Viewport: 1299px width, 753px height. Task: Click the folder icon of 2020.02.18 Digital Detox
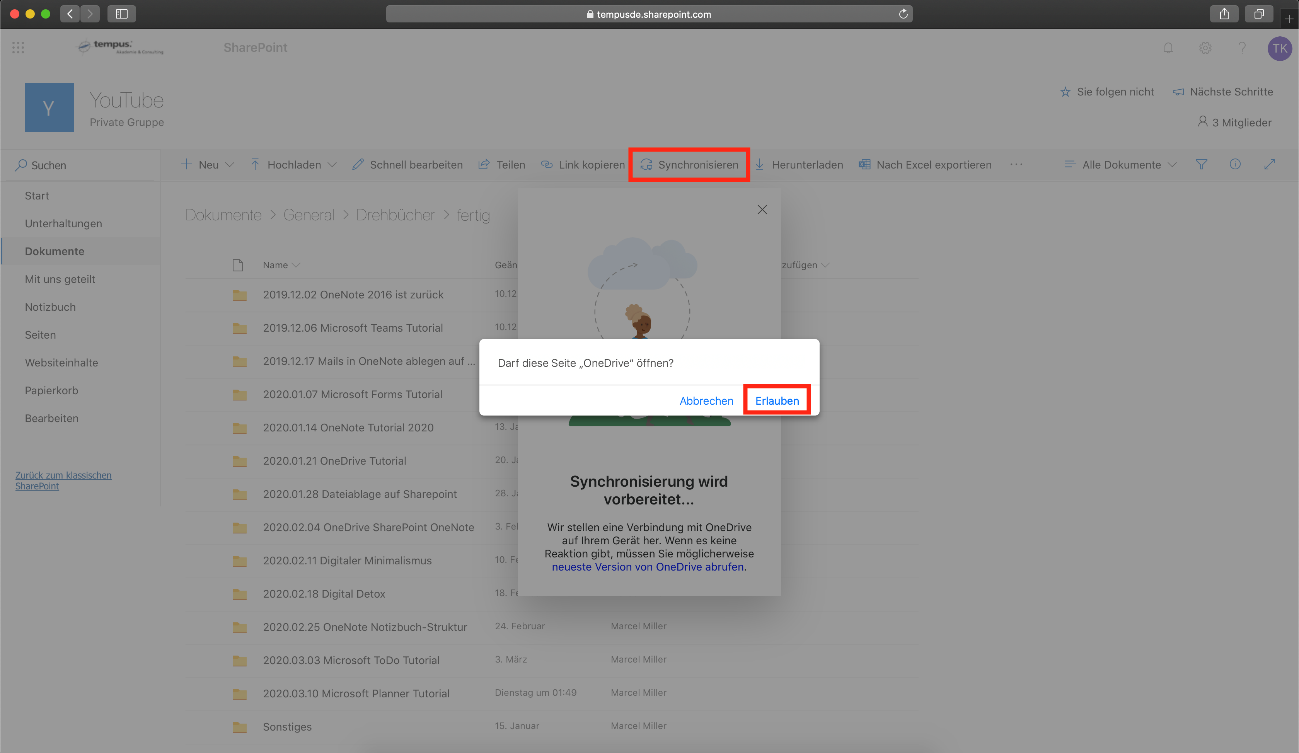[x=239, y=594]
